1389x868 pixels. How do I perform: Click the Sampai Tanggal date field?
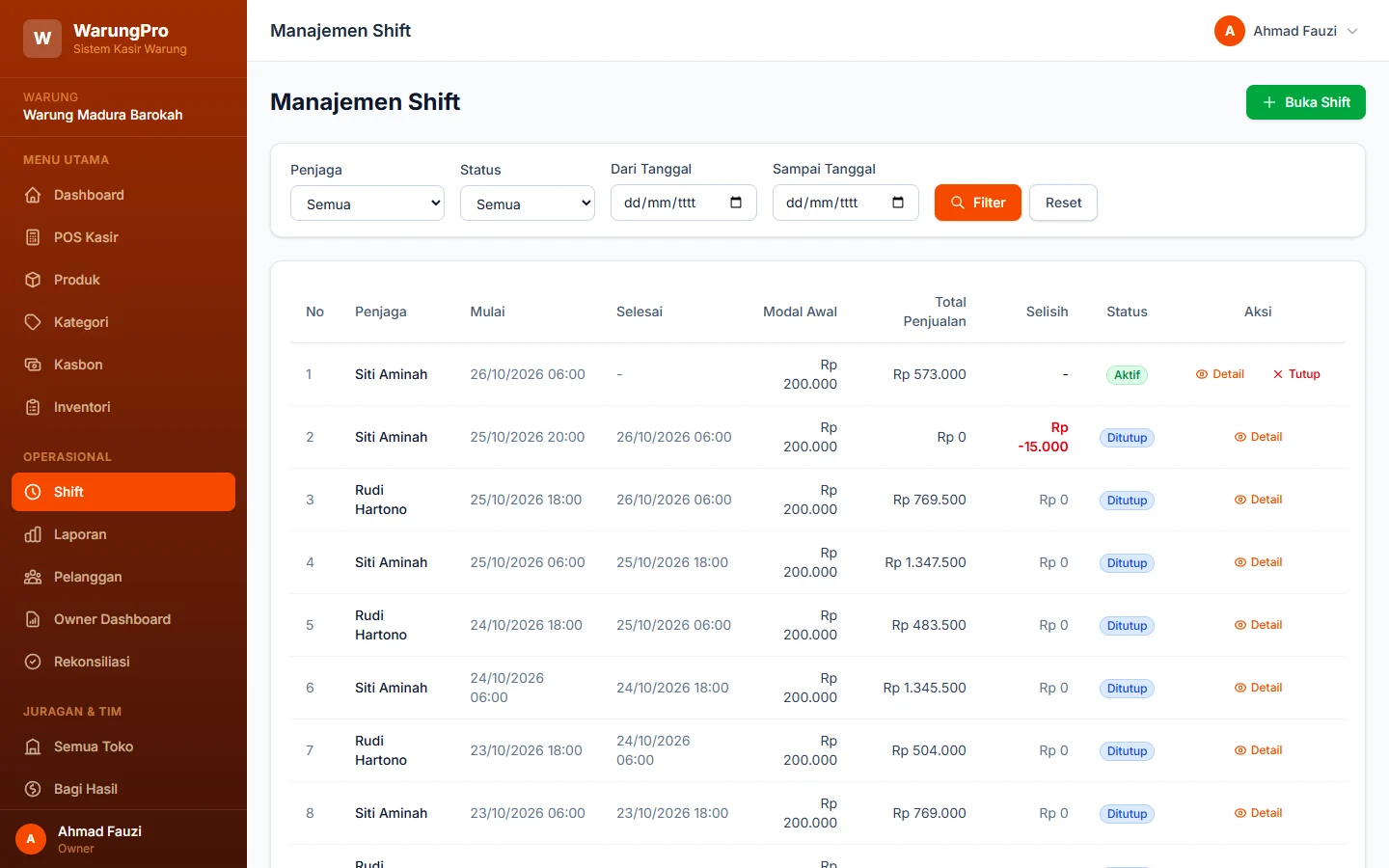pos(846,203)
